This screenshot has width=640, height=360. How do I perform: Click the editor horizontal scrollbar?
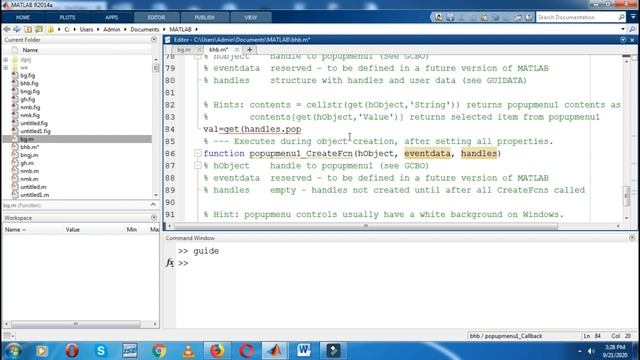[x=366, y=226]
